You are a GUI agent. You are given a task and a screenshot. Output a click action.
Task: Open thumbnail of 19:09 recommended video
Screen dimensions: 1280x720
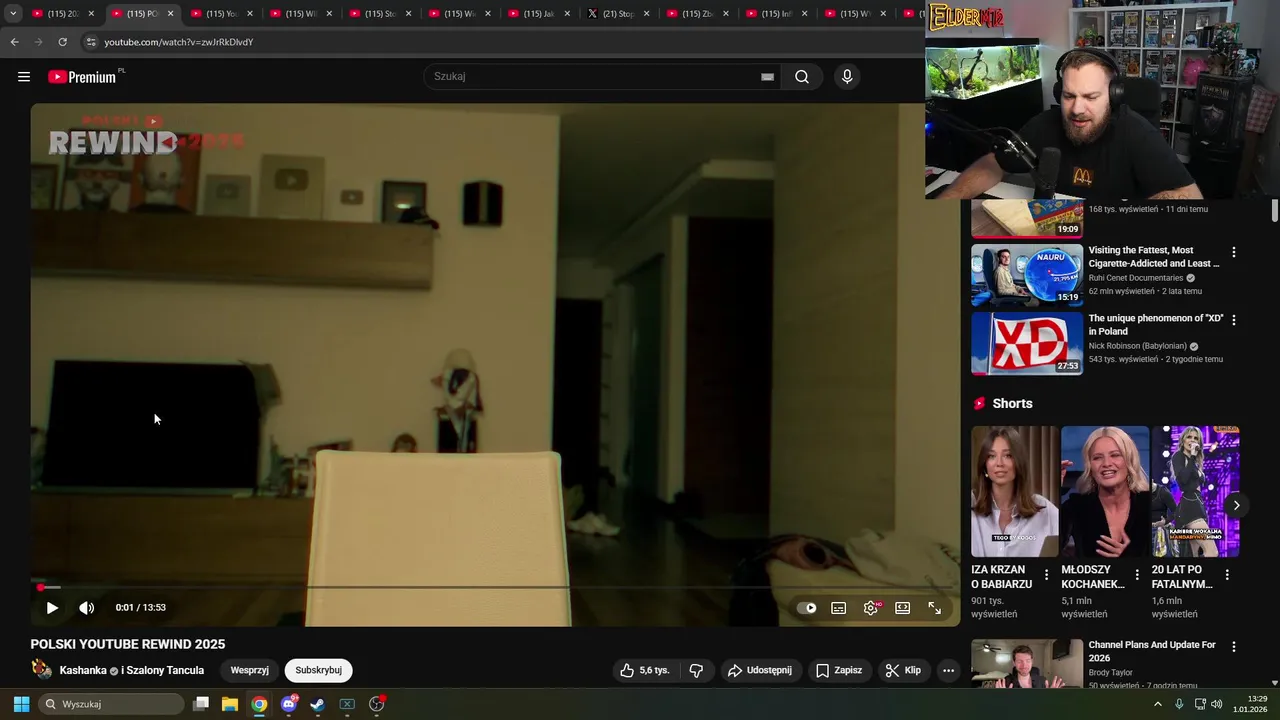1027,218
